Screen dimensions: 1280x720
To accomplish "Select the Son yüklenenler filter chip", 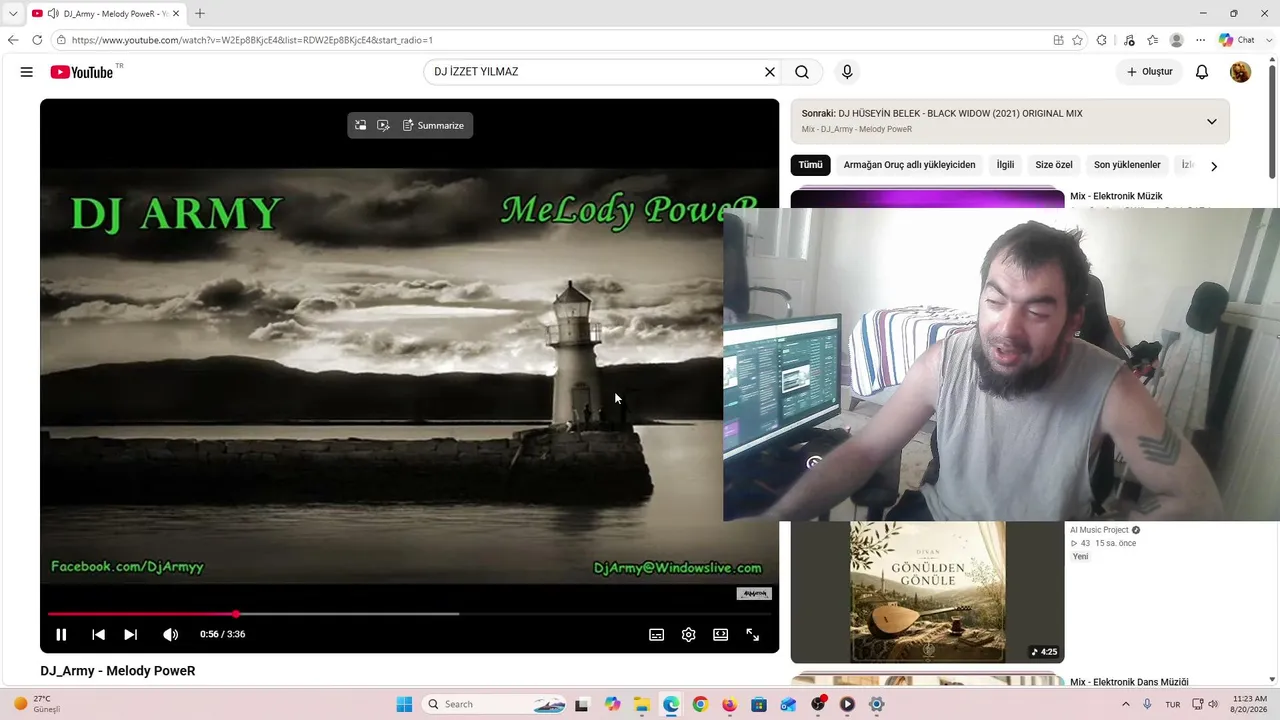I will (1127, 165).
